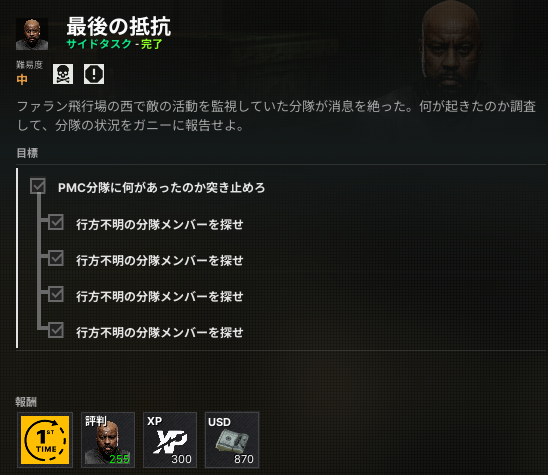Image resolution: width=548 pixels, height=475 pixels.
Task: Toggle checkbox for PMC分隊に何があったのか突き止めろ
Action: 38,186
